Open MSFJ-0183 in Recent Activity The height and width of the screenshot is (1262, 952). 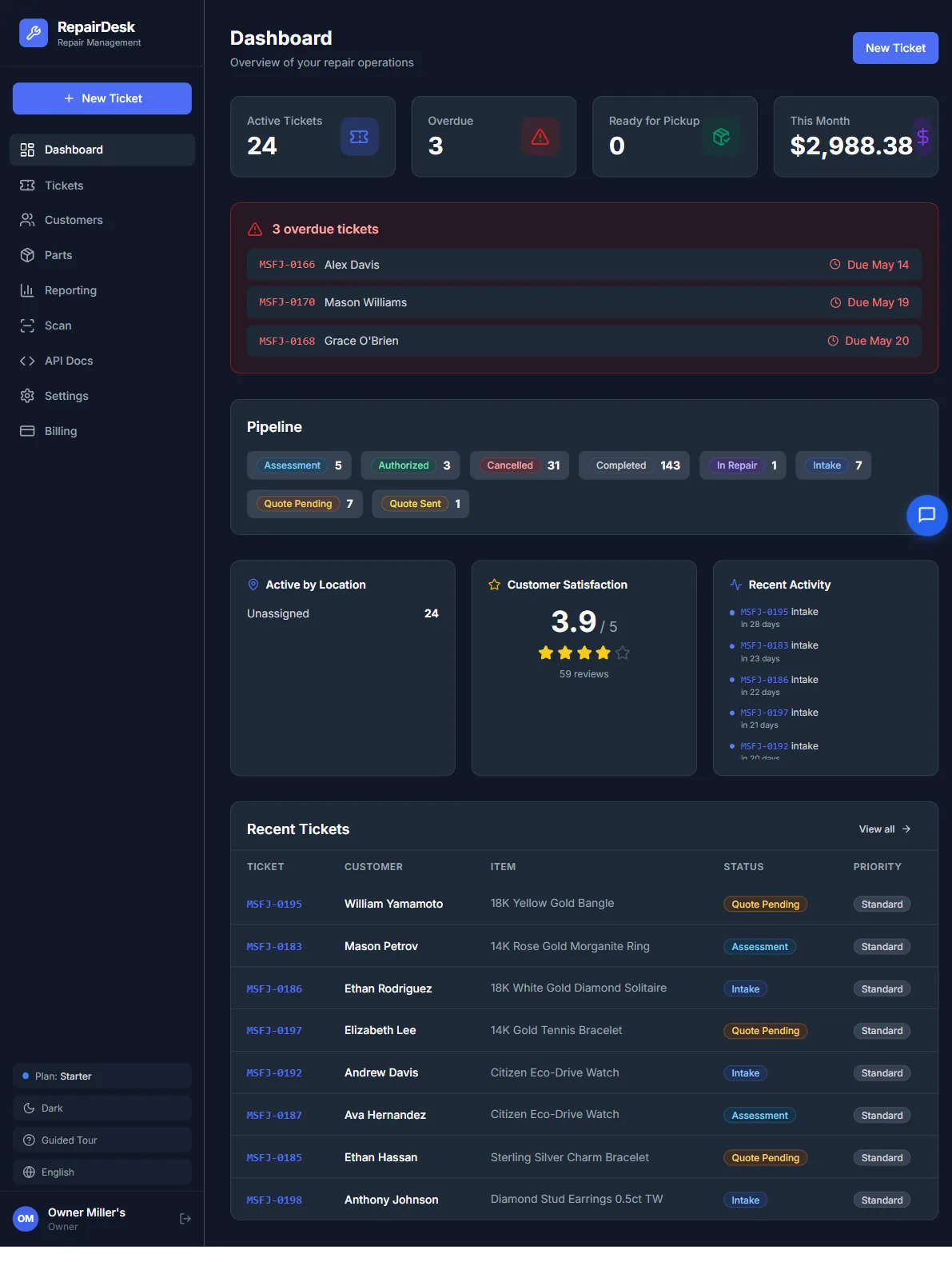(x=764, y=645)
